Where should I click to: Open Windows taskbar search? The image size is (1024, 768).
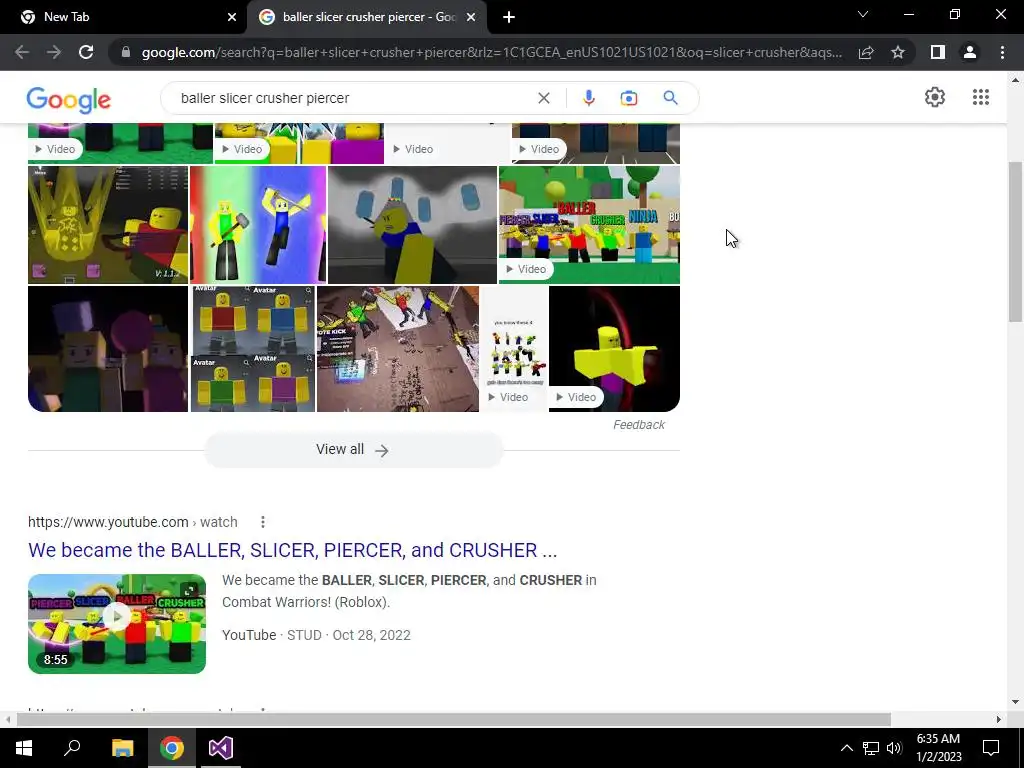(x=72, y=747)
